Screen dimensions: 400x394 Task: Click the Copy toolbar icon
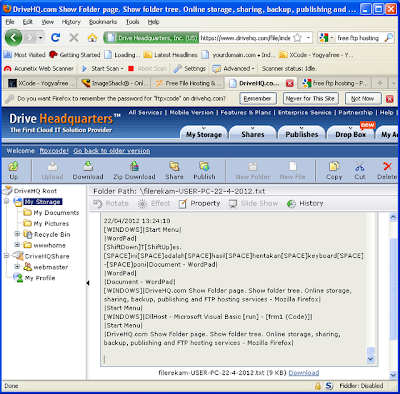click(x=334, y=170)
